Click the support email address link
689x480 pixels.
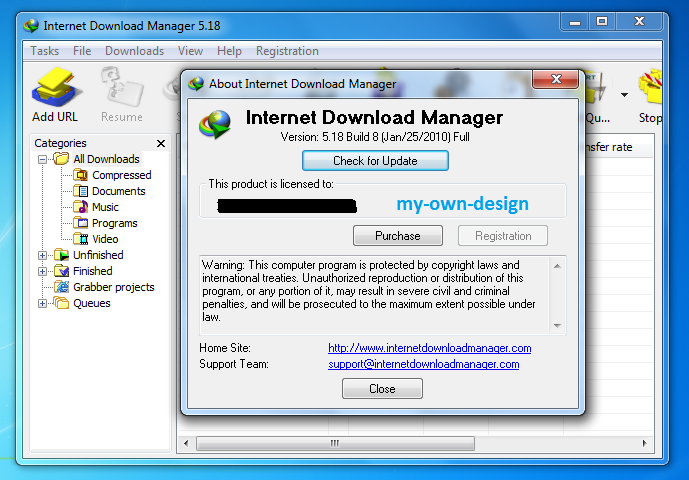(424, 364)
